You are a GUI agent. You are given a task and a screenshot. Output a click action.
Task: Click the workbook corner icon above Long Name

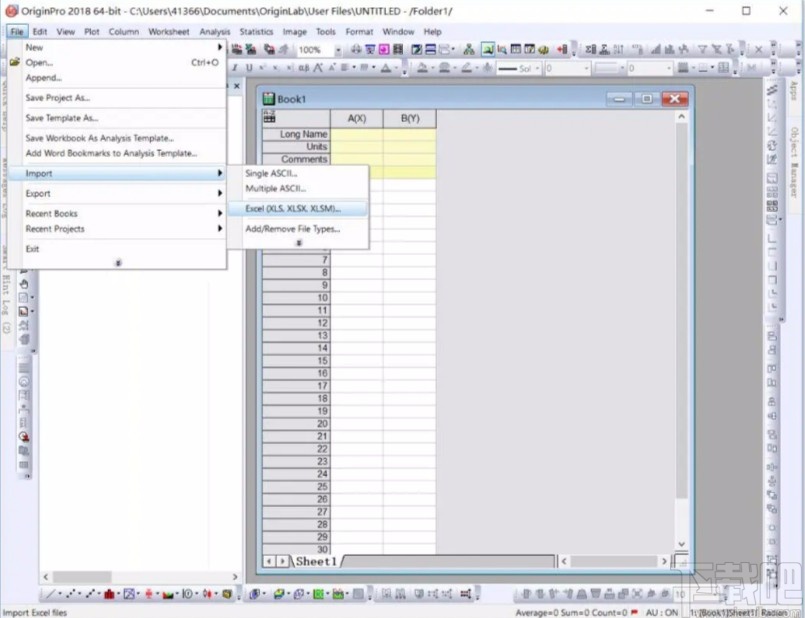[x=269, y=118]
